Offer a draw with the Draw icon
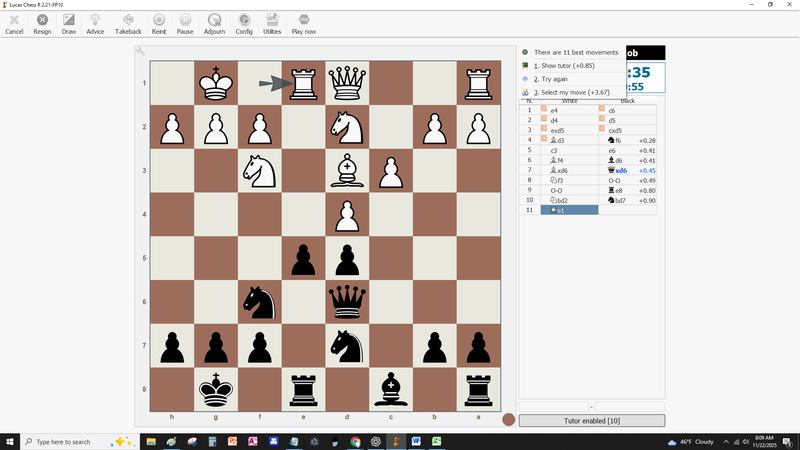Image resolution: width=800 pixels, height=450 pixels. coord(69,24)
